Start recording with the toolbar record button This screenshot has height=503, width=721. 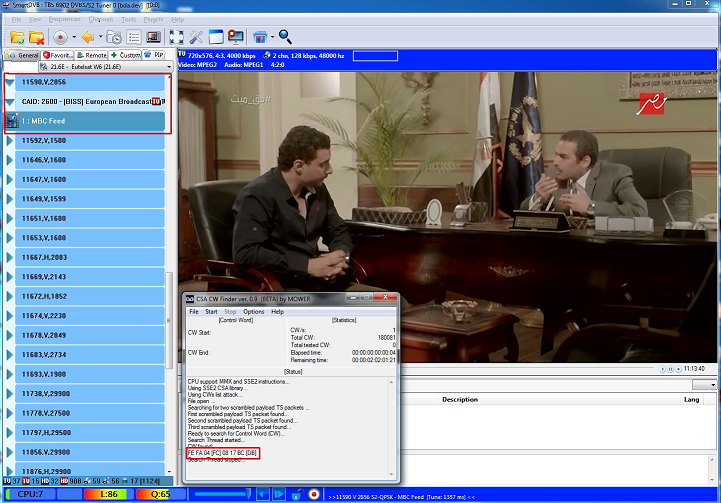pyautogui.click(x=60, y=37)
